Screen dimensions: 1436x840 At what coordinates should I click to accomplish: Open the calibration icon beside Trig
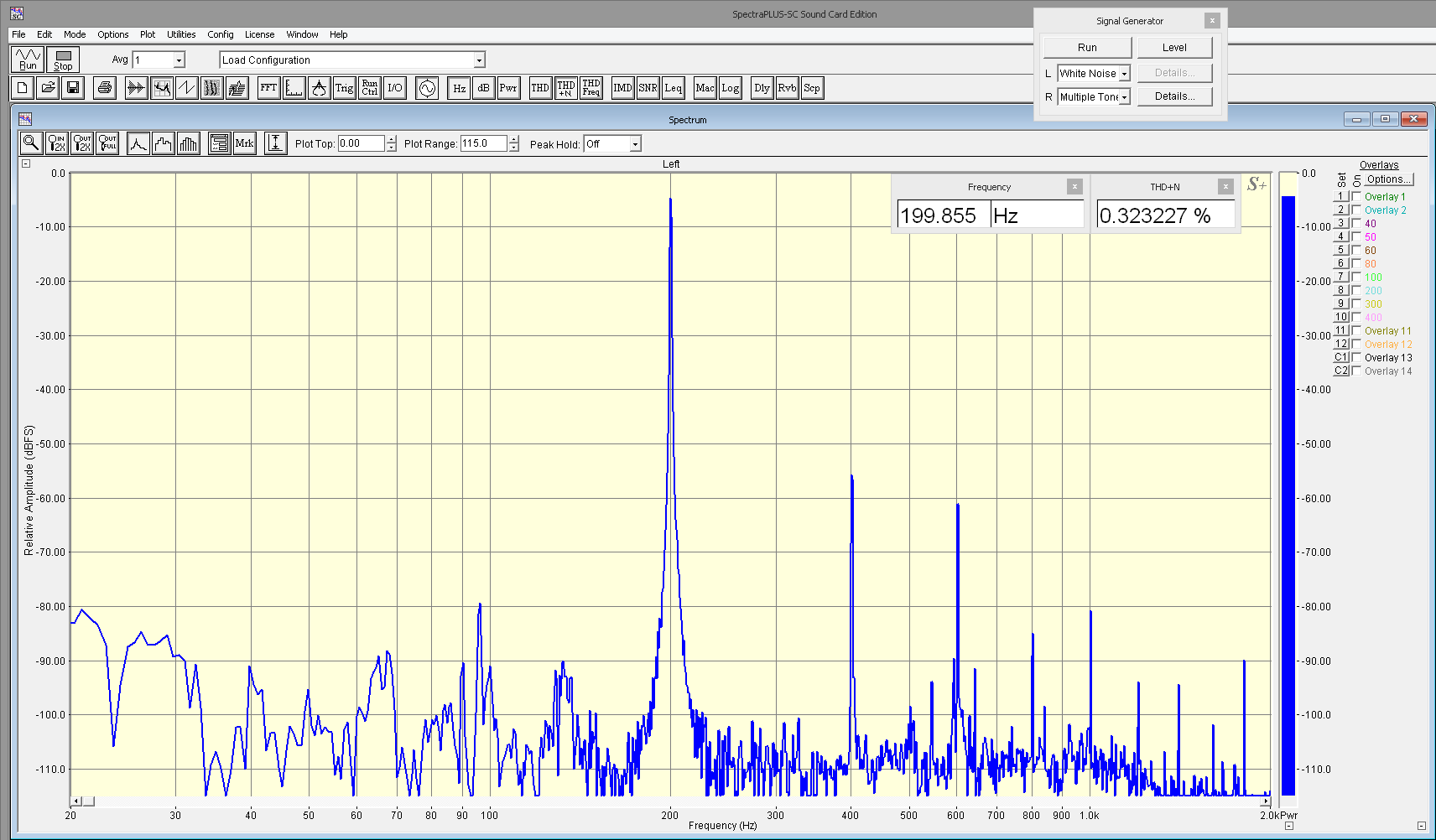pos(319,87)
